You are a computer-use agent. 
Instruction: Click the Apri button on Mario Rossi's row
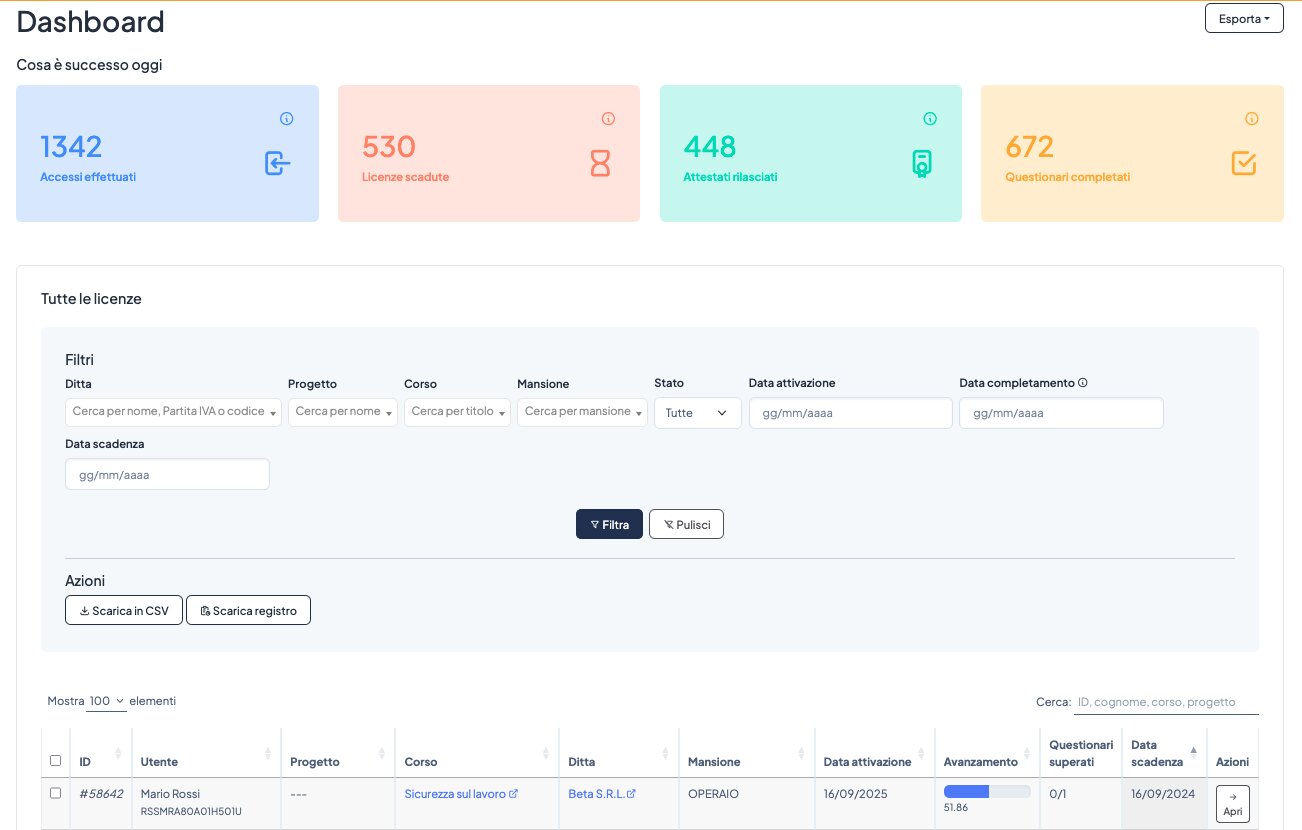pos(1232,803)
